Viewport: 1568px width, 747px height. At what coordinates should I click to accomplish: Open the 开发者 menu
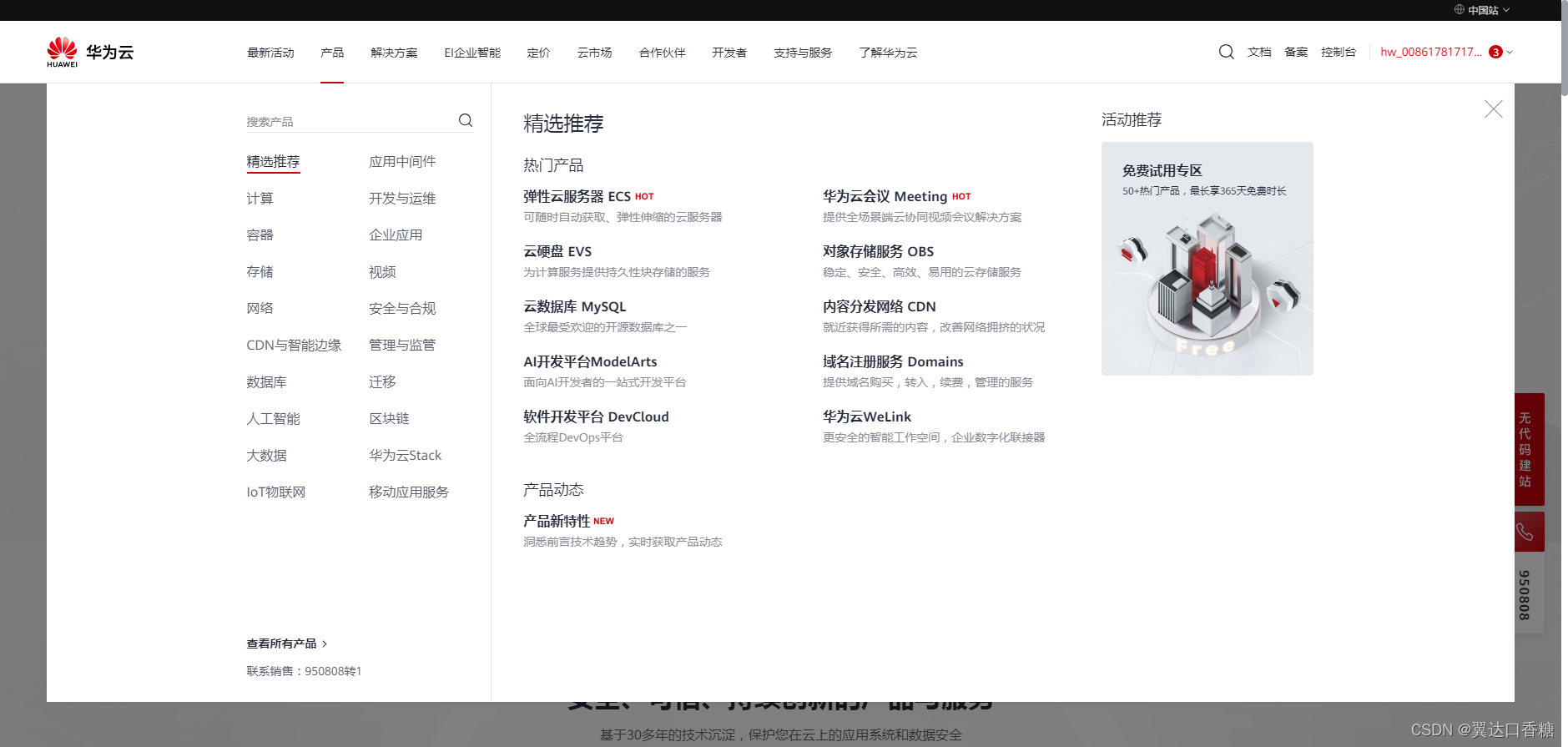729,53
